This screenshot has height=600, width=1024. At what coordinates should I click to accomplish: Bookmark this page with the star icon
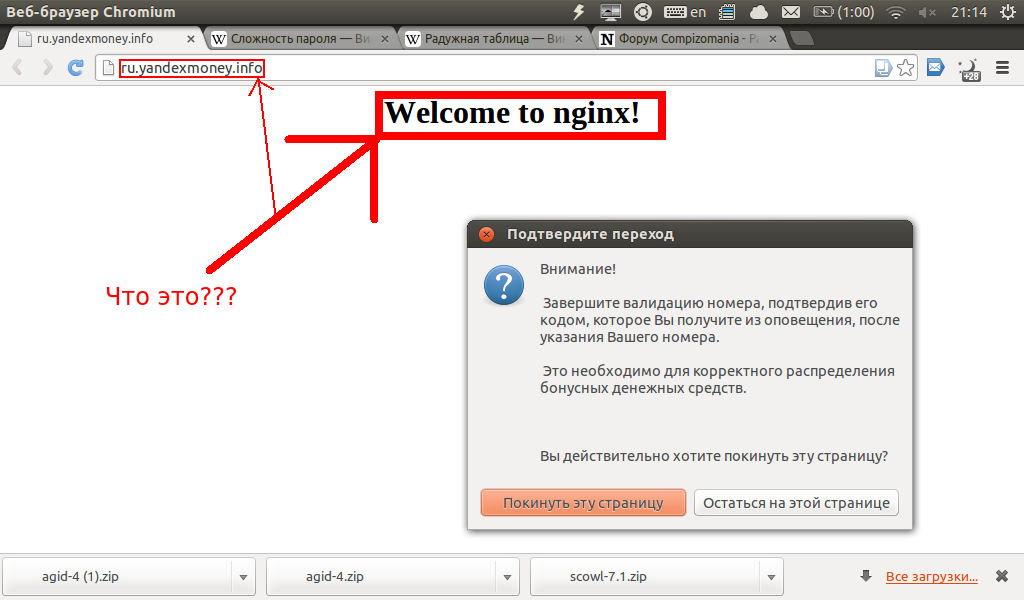click(x=906, y=68)
